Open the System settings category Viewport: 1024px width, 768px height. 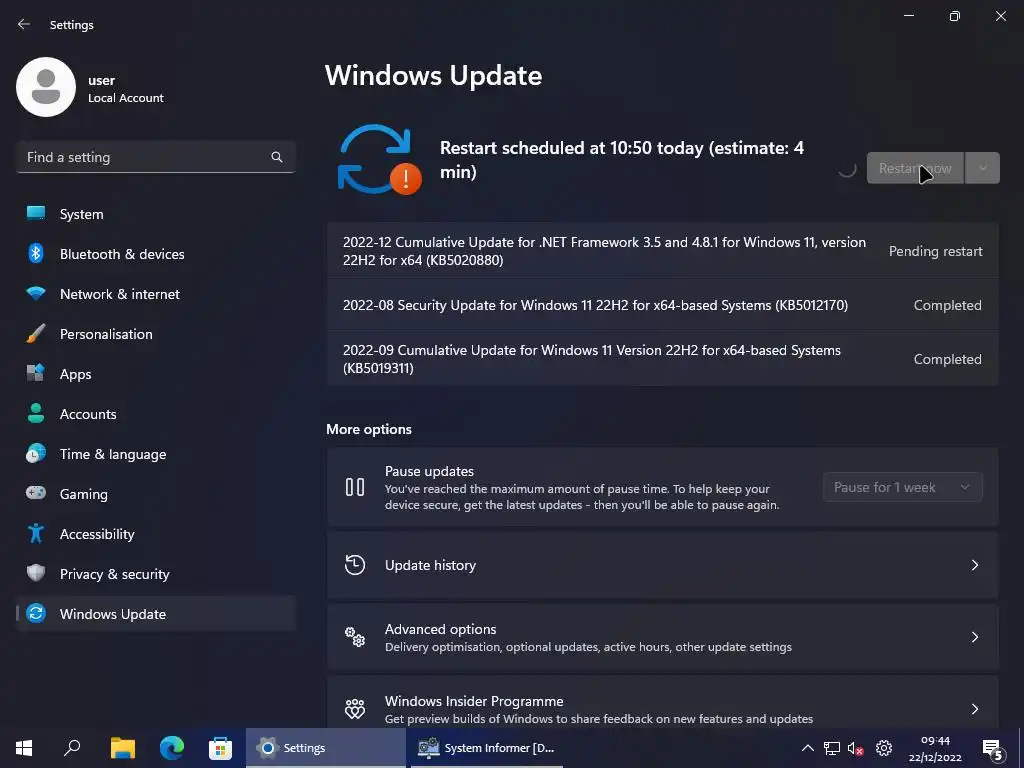pyautogui.click(x=155, y=214)
